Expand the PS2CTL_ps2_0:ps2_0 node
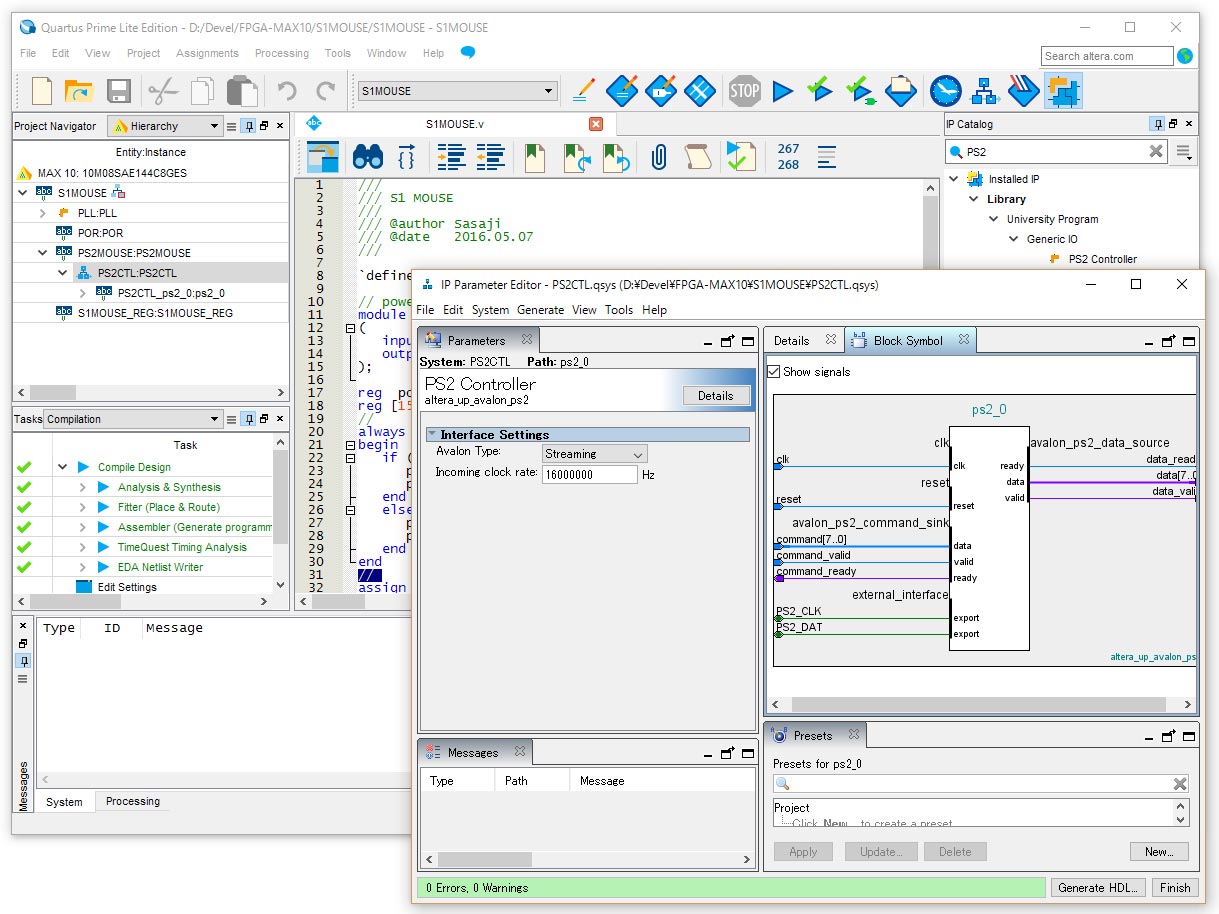This screenshot has height=914, width=1219. (83, 293)
